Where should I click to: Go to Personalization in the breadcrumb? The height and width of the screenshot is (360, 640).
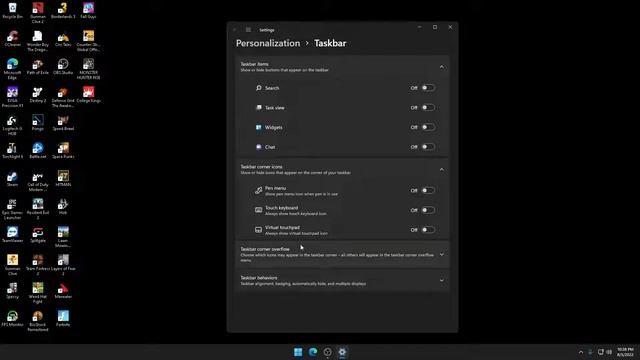pos(268,43)
